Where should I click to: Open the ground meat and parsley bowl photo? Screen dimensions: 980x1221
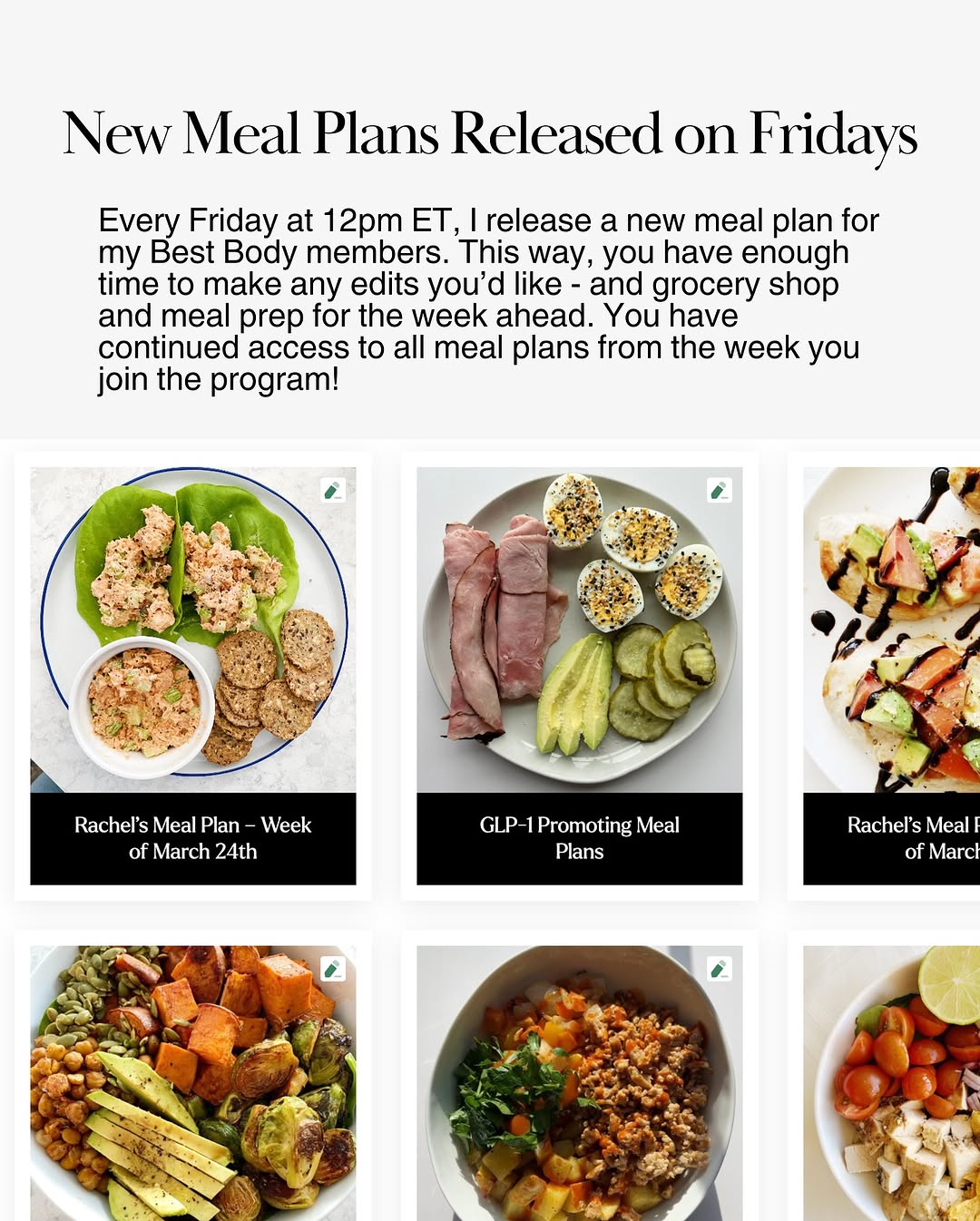[x=580, y=1083]
